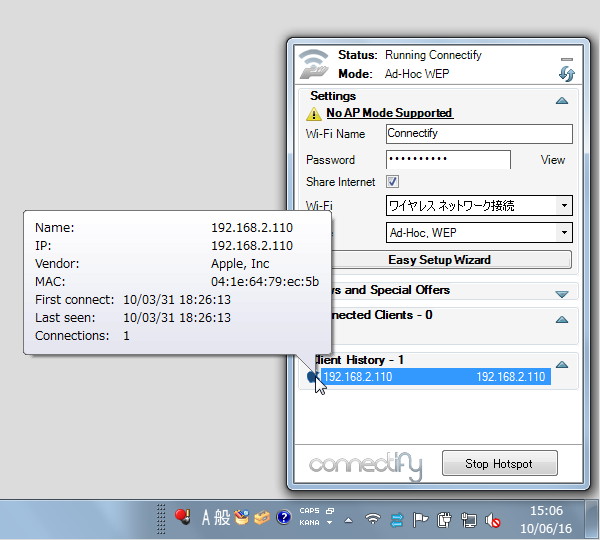Click the refresh arrows icon near Mode
The width and height of the screenshot is (600, 540).
click(x=567, y=74)
